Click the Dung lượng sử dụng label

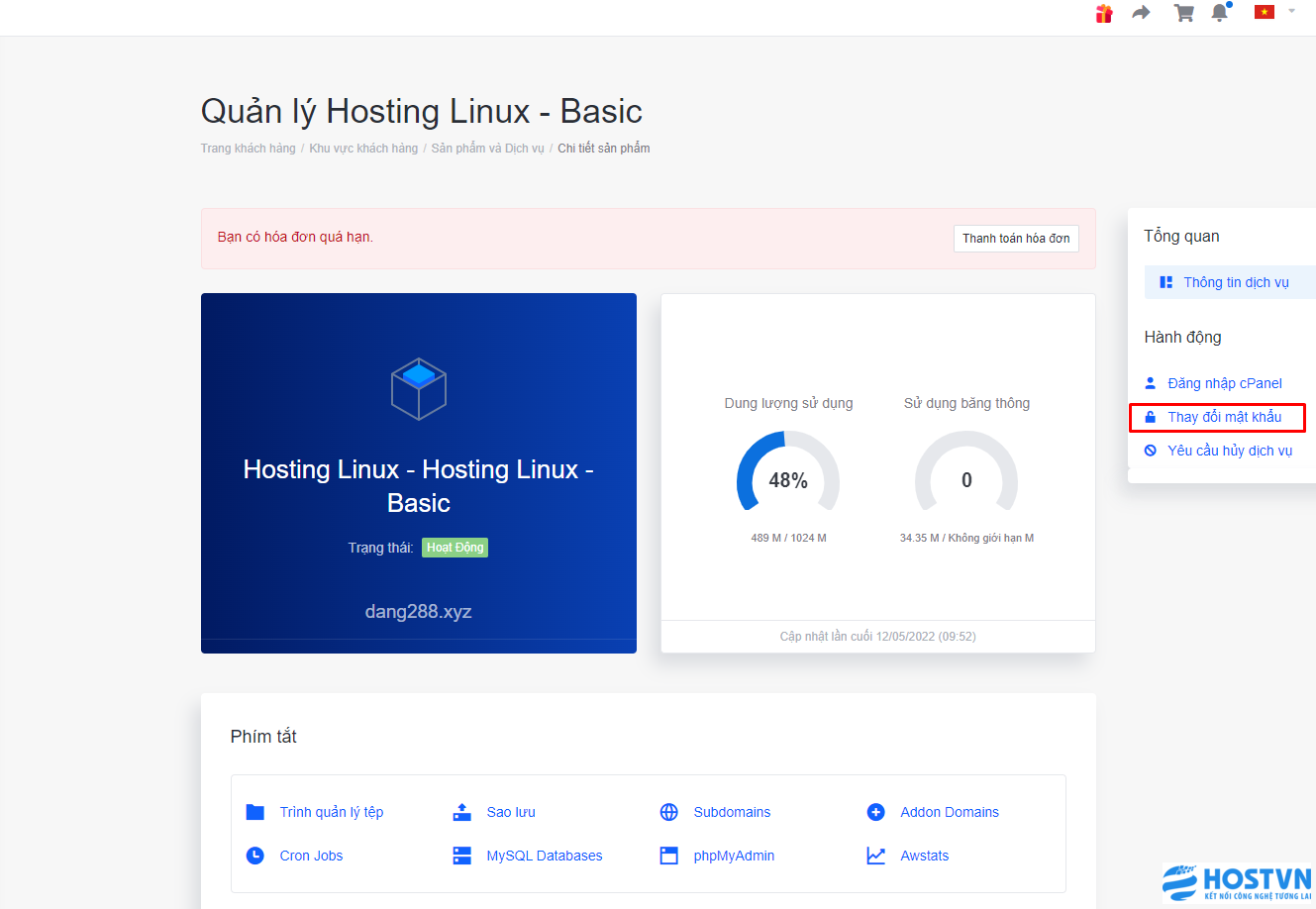(788, 403)
